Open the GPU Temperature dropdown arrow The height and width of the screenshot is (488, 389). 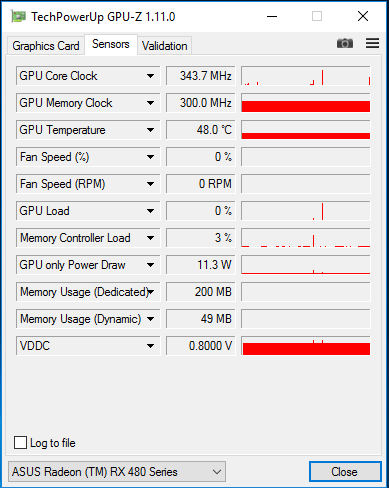pos(150,130)
